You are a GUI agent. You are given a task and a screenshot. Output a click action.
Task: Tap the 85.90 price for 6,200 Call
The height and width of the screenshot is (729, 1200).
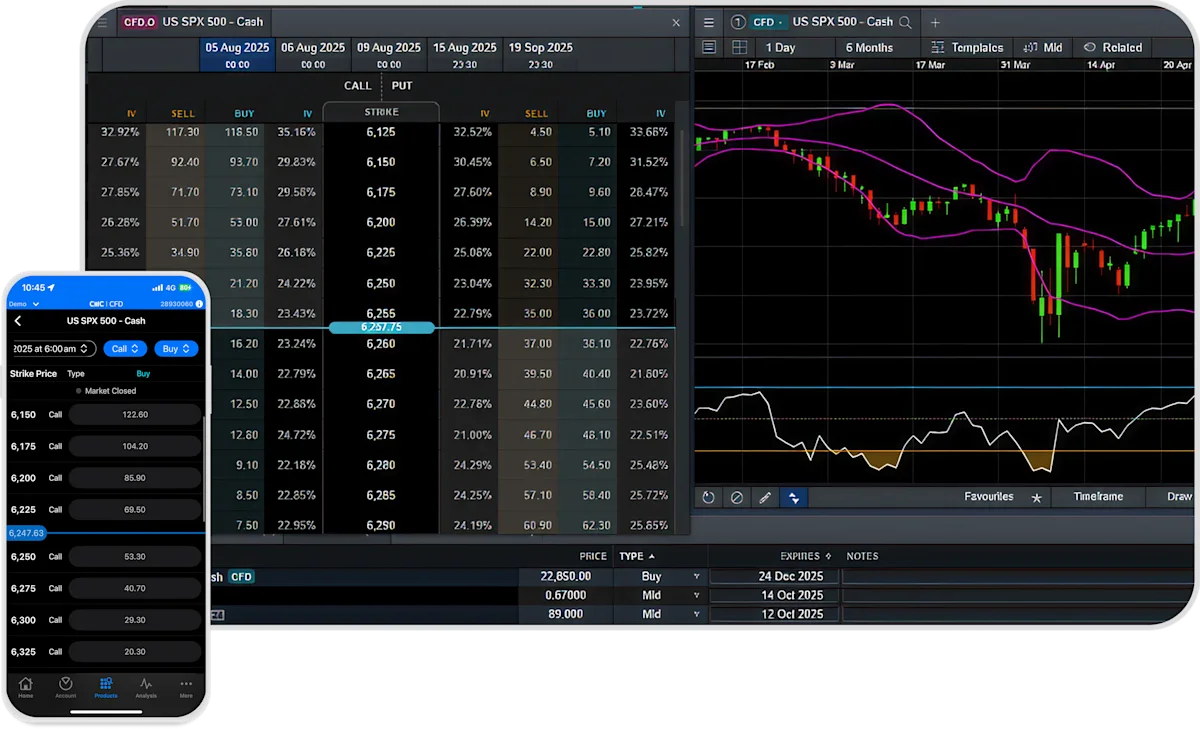(135, 478)
